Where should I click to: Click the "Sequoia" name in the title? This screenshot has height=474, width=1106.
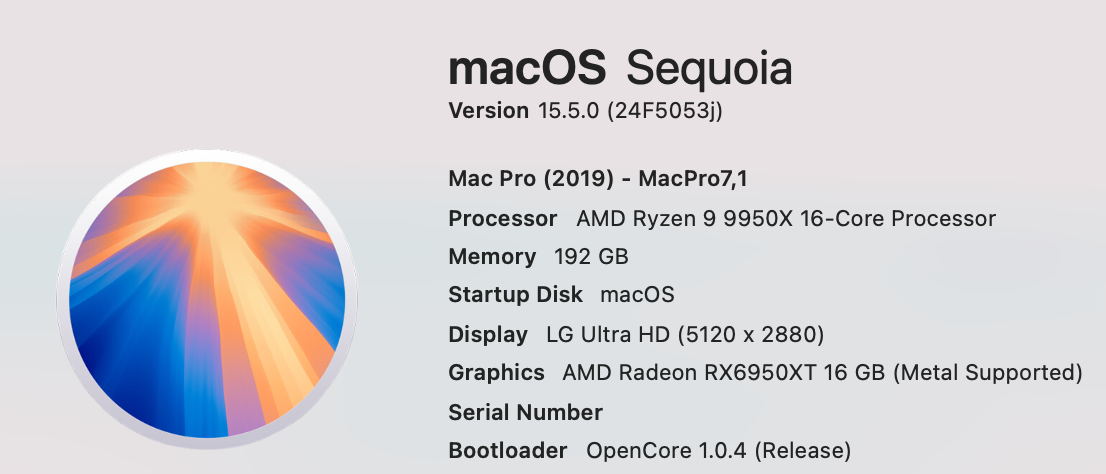coord(708,69)
